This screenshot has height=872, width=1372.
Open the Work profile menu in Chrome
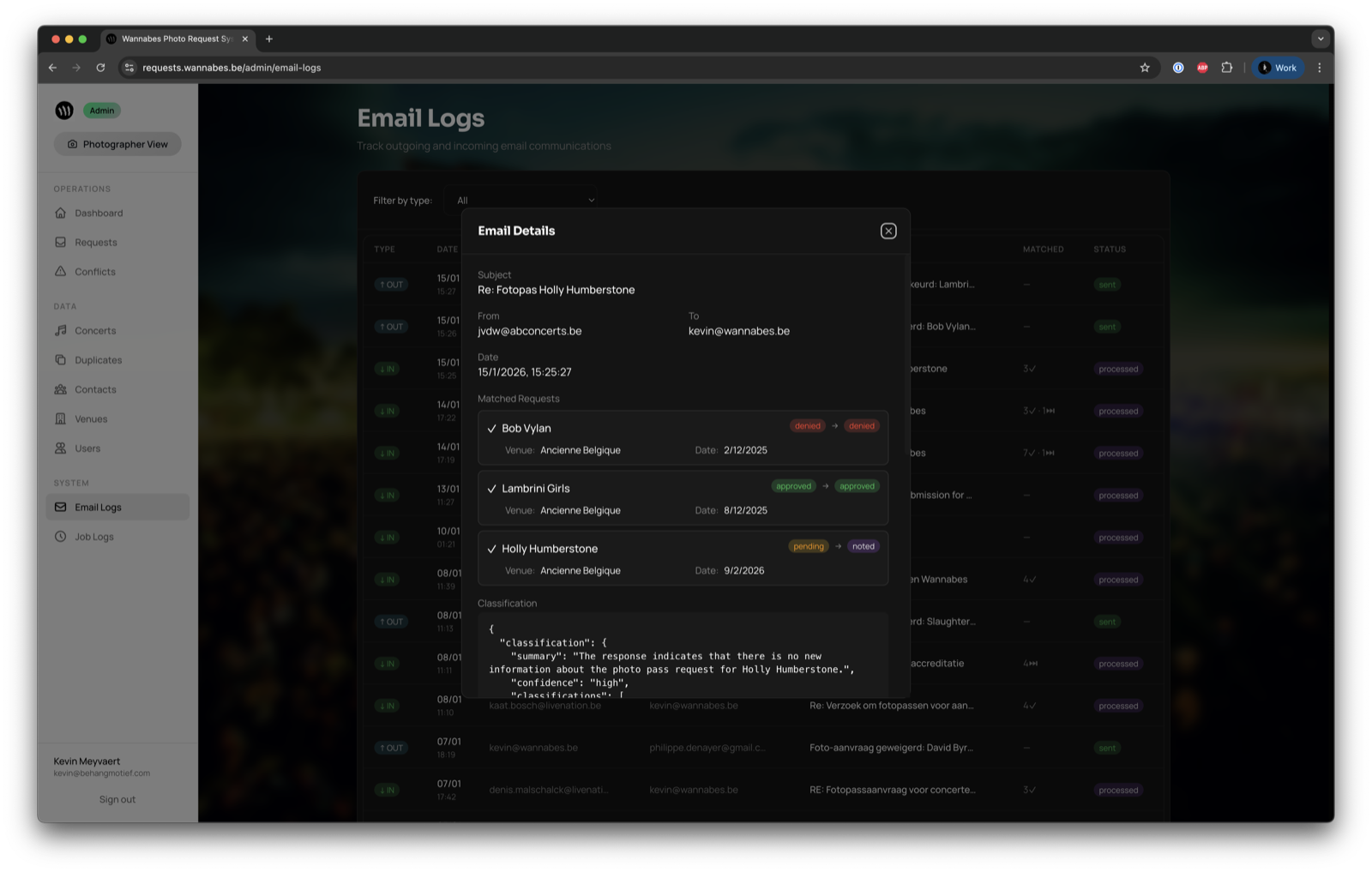coord(1277,67)
